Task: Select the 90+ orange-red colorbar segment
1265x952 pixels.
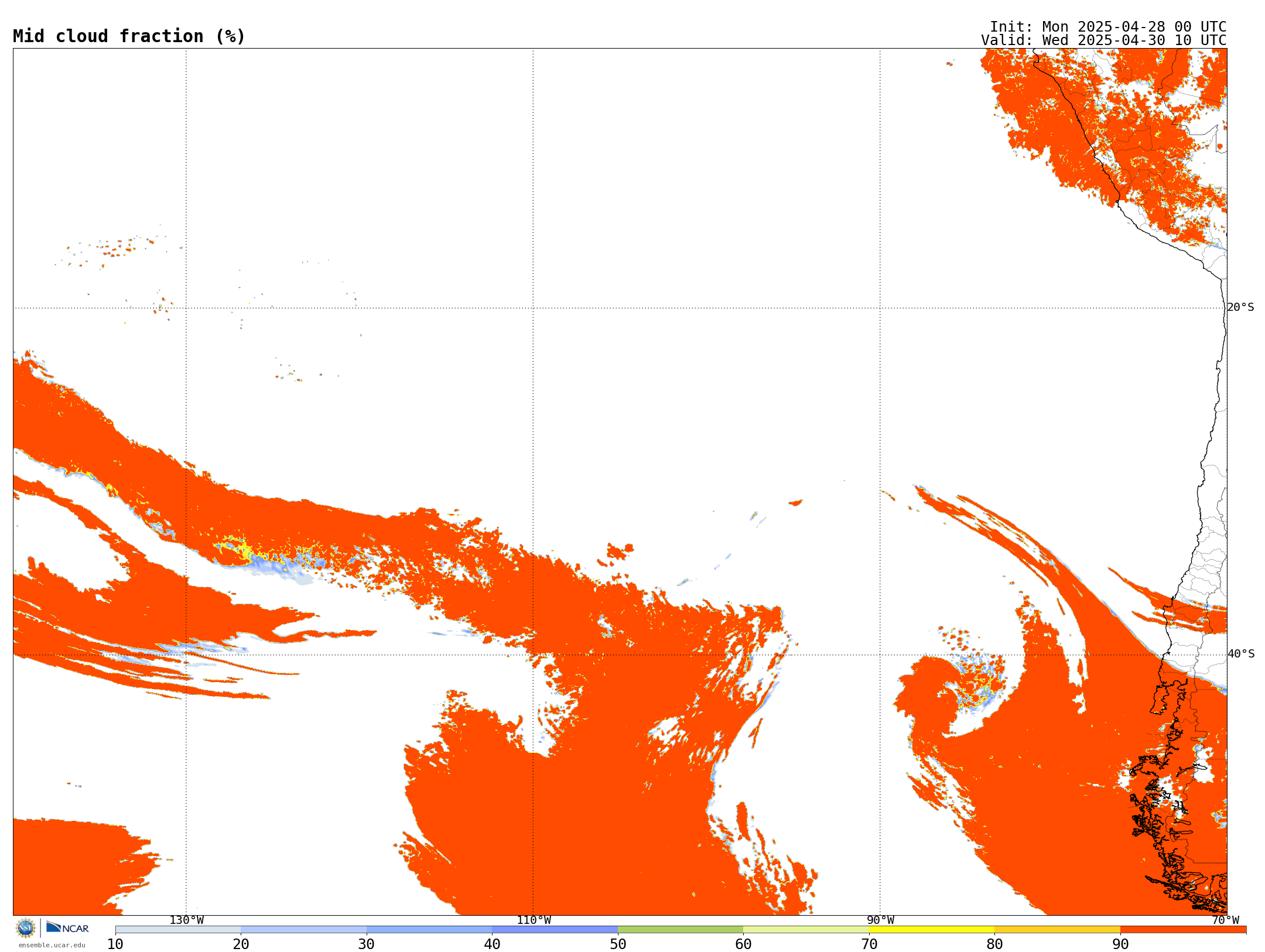Action: [1183, 930]
